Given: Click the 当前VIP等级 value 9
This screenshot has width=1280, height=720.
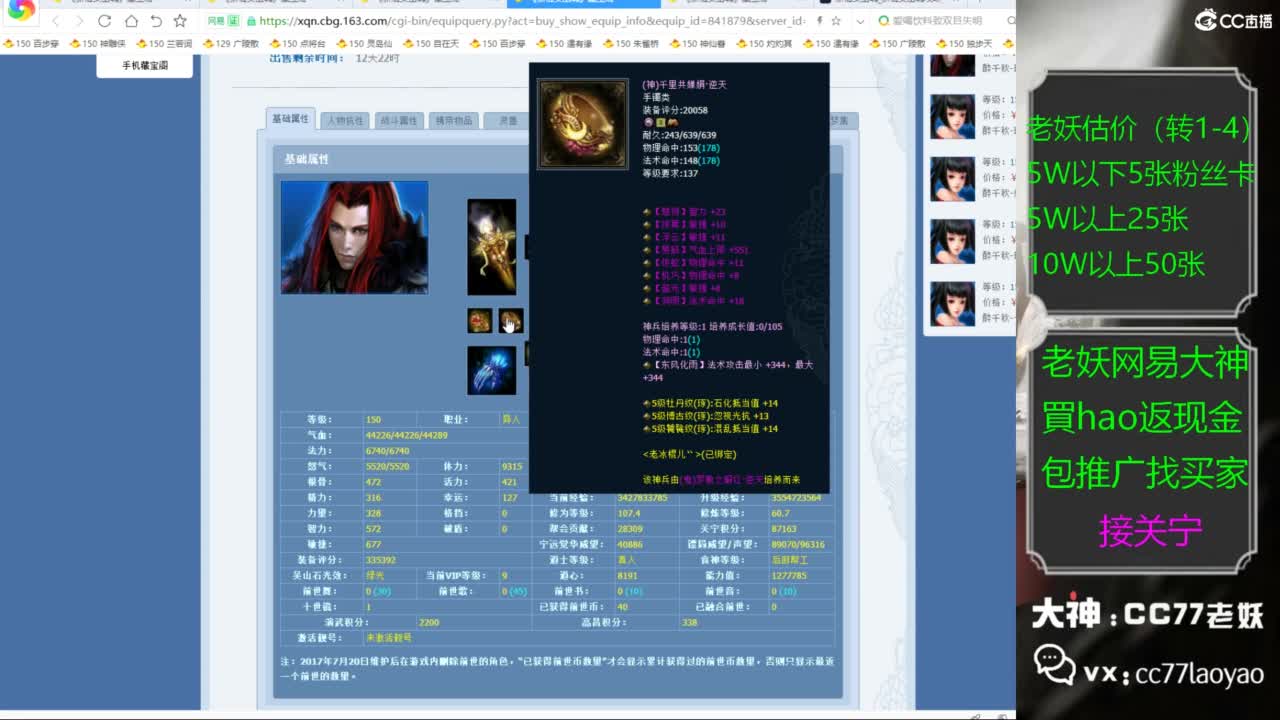Looking at the screenshot, I should point(505,576).
